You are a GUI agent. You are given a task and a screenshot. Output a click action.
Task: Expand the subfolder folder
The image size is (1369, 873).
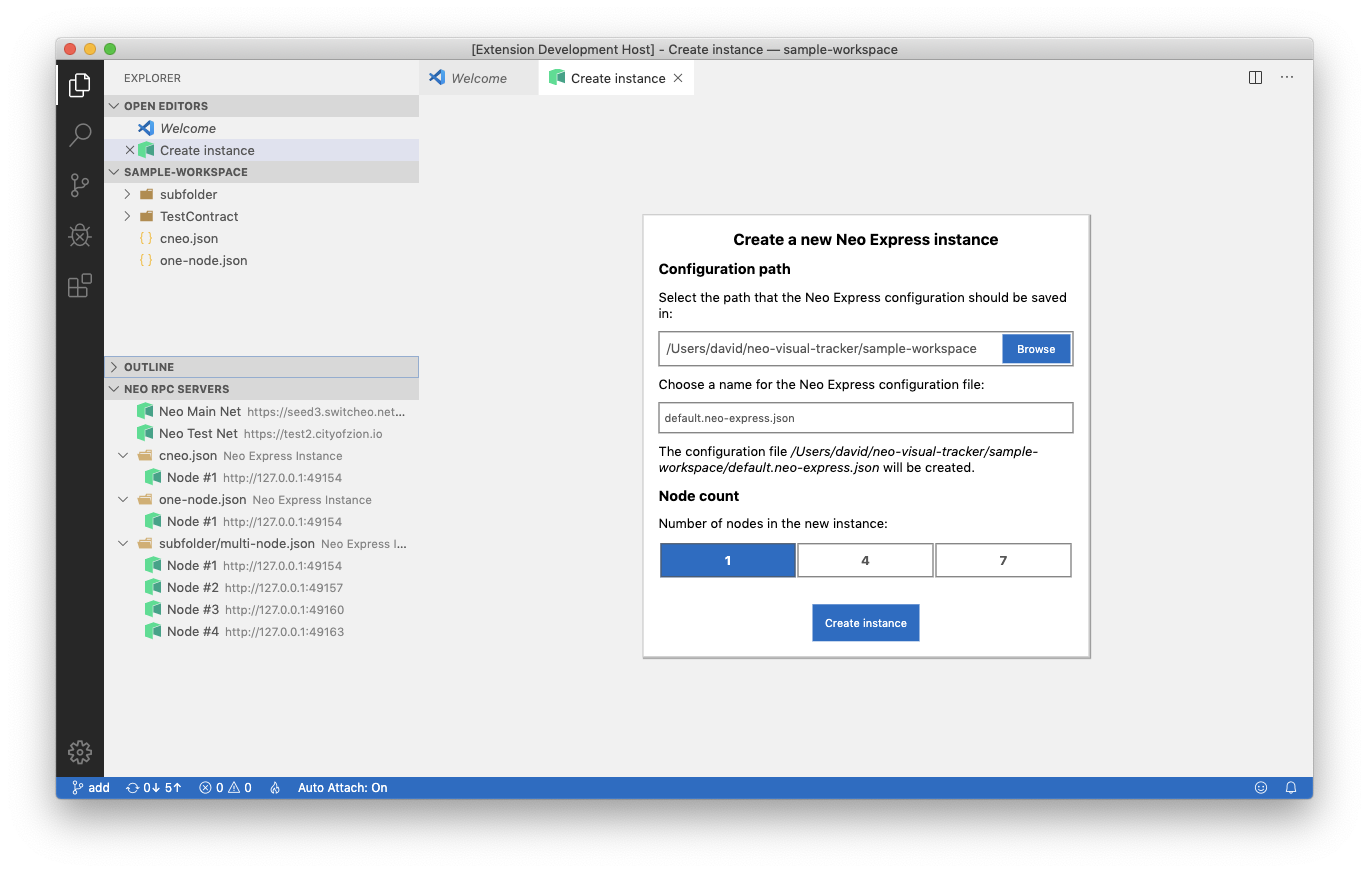127,194
